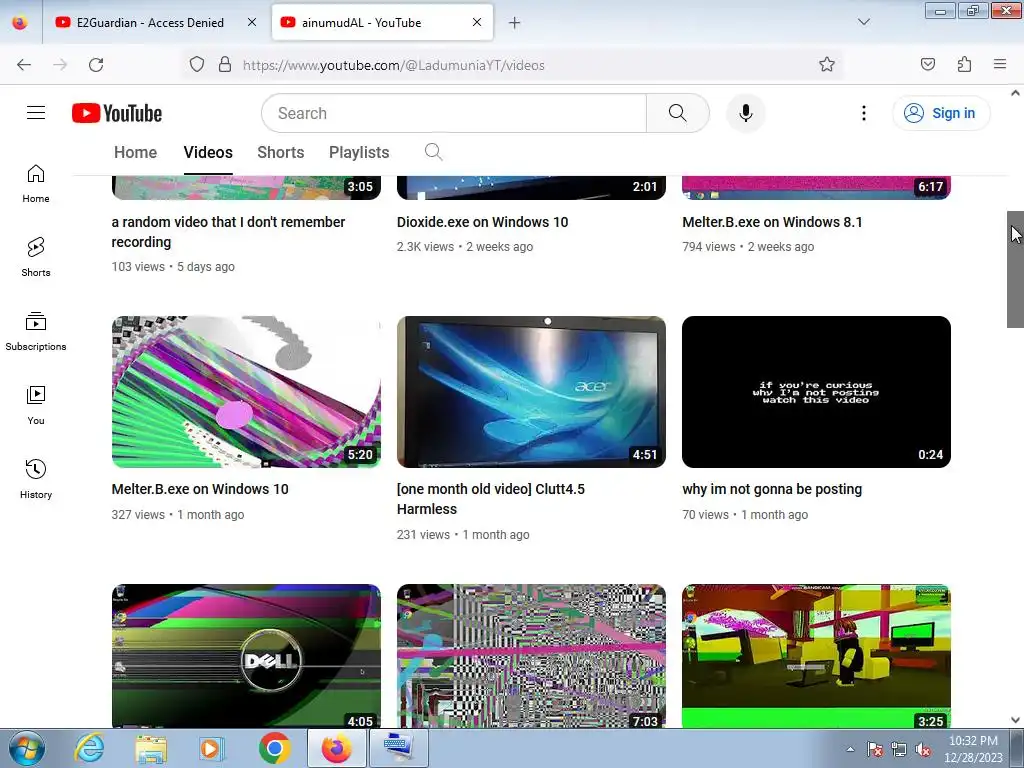This screenshot has height=768, width=1024.
Task: Open video Melter.B.exe on Windows 8.1
Action: (772, 222)
